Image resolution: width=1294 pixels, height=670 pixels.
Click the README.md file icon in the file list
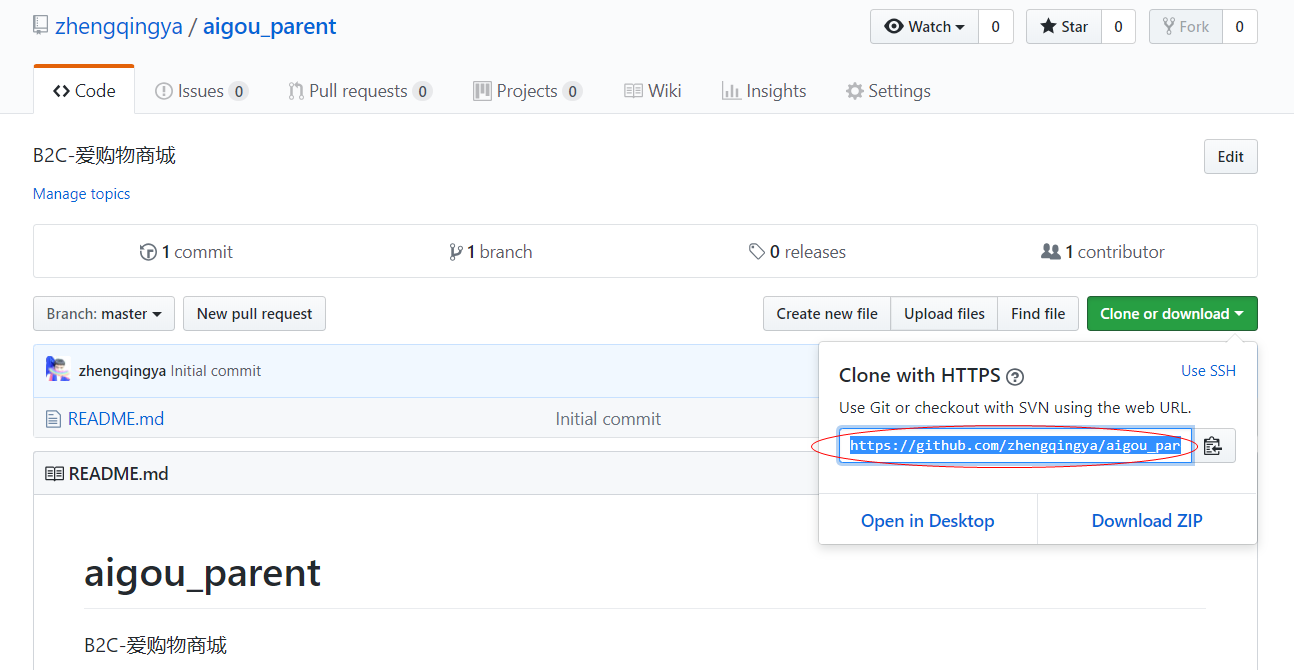(54, 419)
